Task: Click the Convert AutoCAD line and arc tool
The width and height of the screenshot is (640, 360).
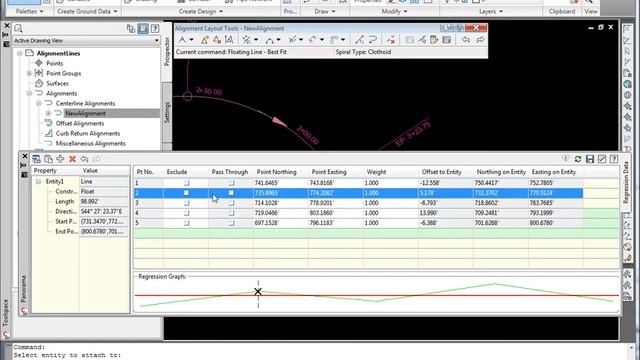Action: (x=359, y=40)
